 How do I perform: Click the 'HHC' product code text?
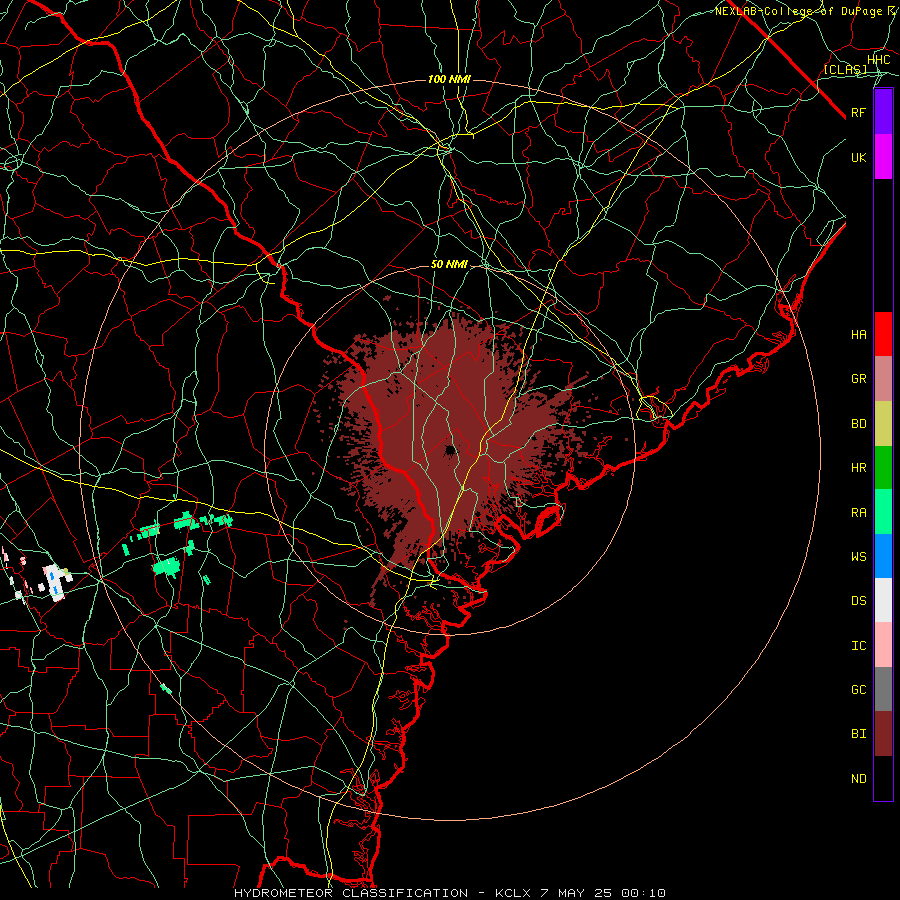click(x=879, y=60)
